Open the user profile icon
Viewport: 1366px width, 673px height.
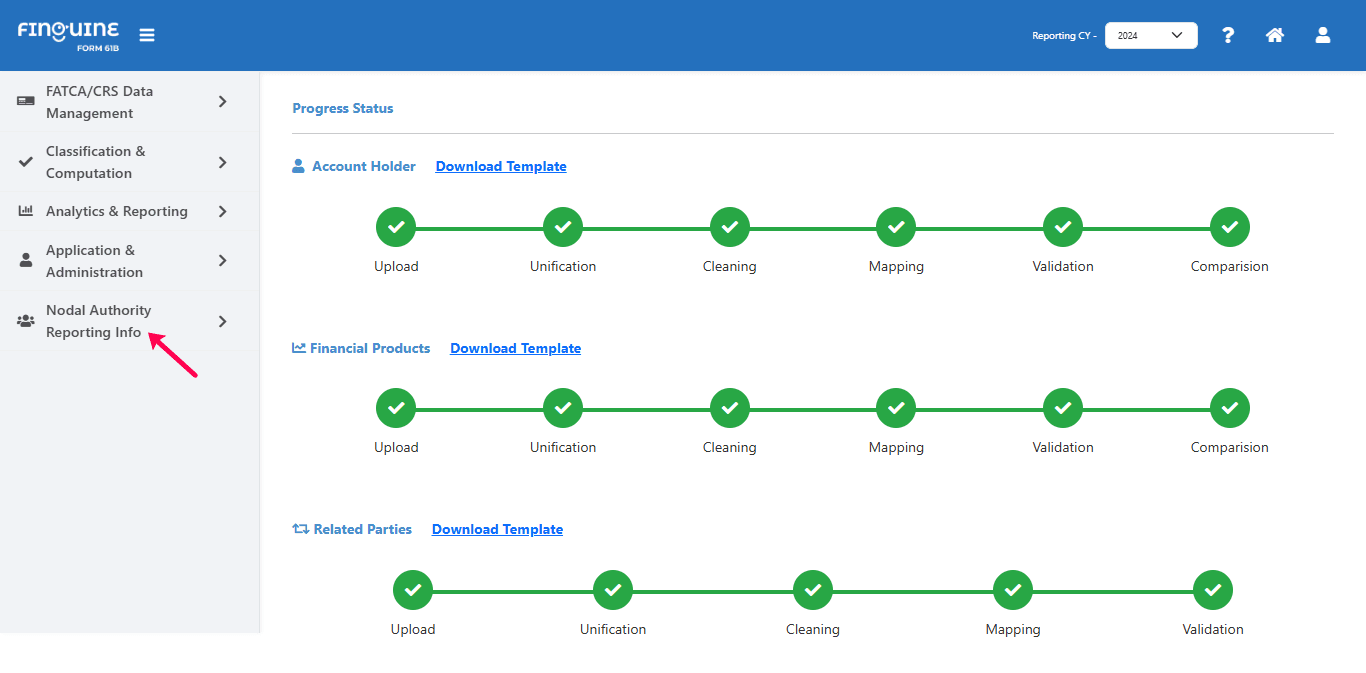coord(1322,35)
